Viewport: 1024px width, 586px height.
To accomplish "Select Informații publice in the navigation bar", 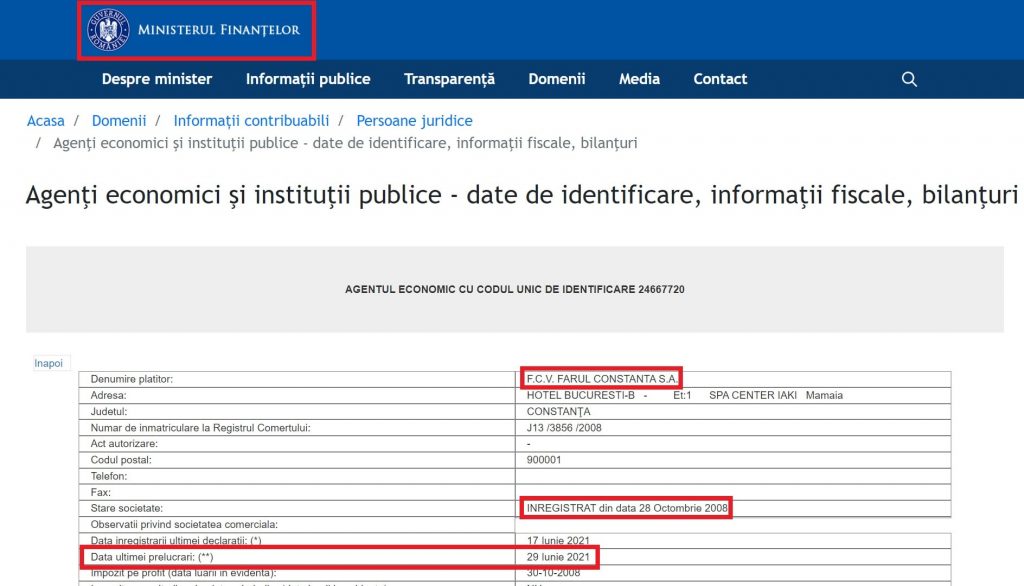I will coord(308,79).
